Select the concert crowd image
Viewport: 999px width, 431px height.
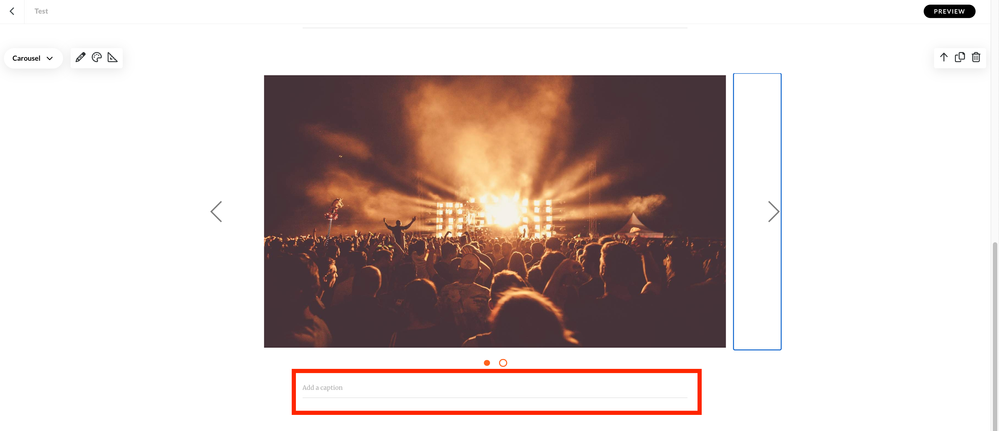coord(495,212)
